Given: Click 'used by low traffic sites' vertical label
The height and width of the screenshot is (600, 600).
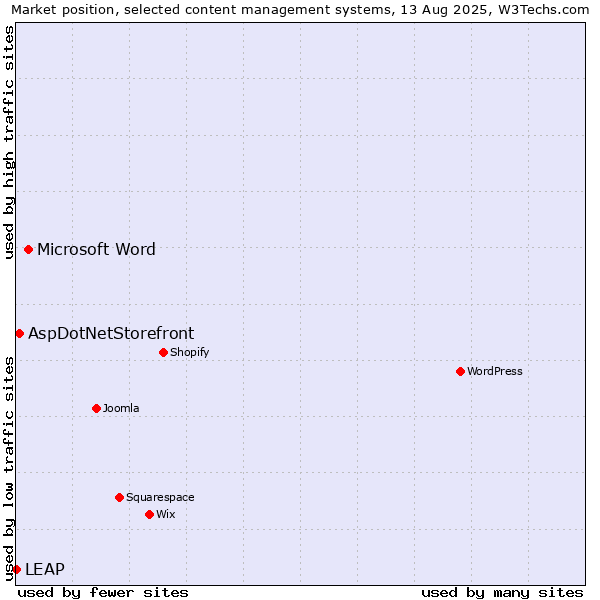Looking at the screenshot, I should (9, 469).
